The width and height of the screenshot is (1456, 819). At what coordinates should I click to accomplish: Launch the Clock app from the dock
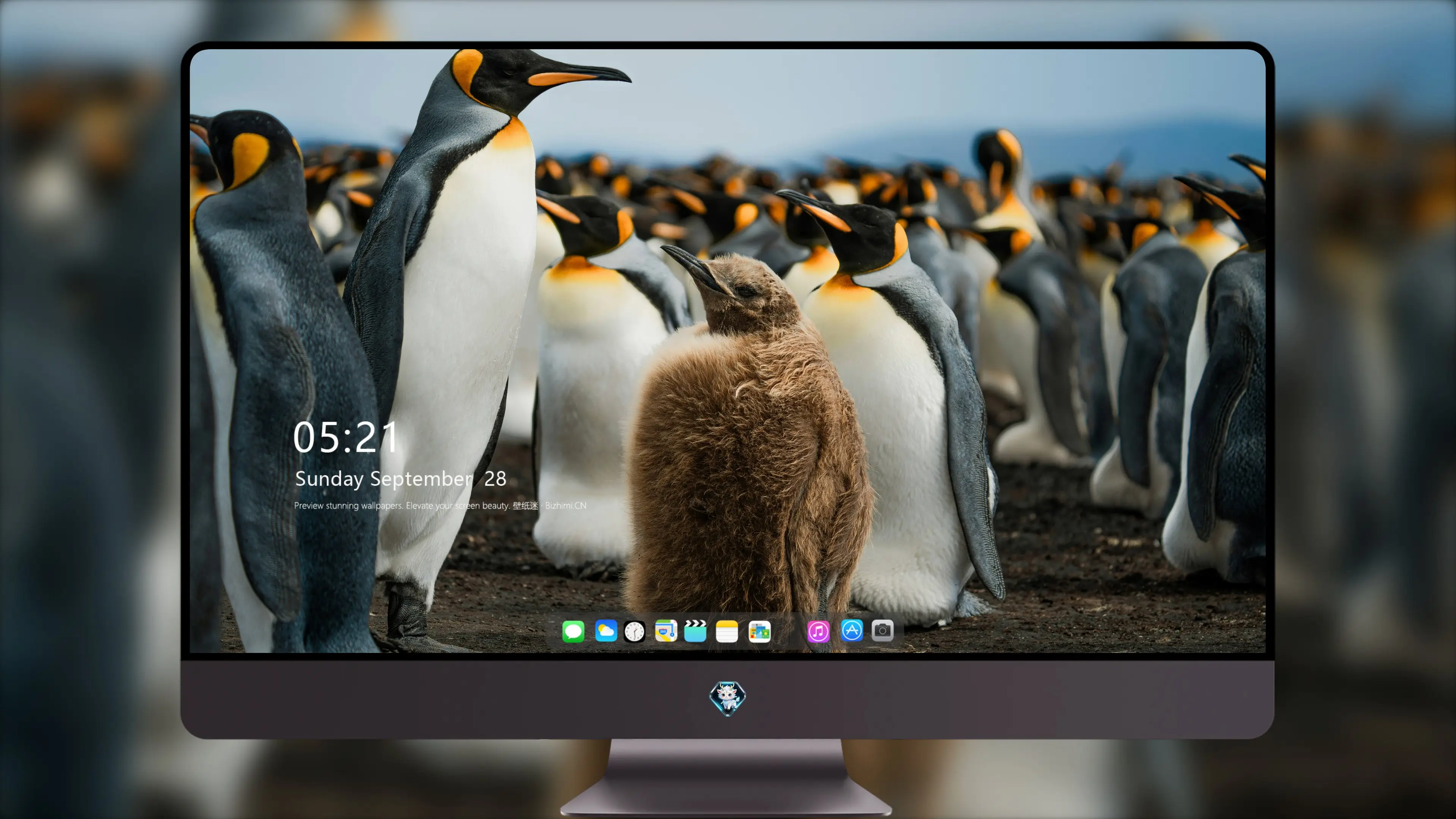coord(635,631)
